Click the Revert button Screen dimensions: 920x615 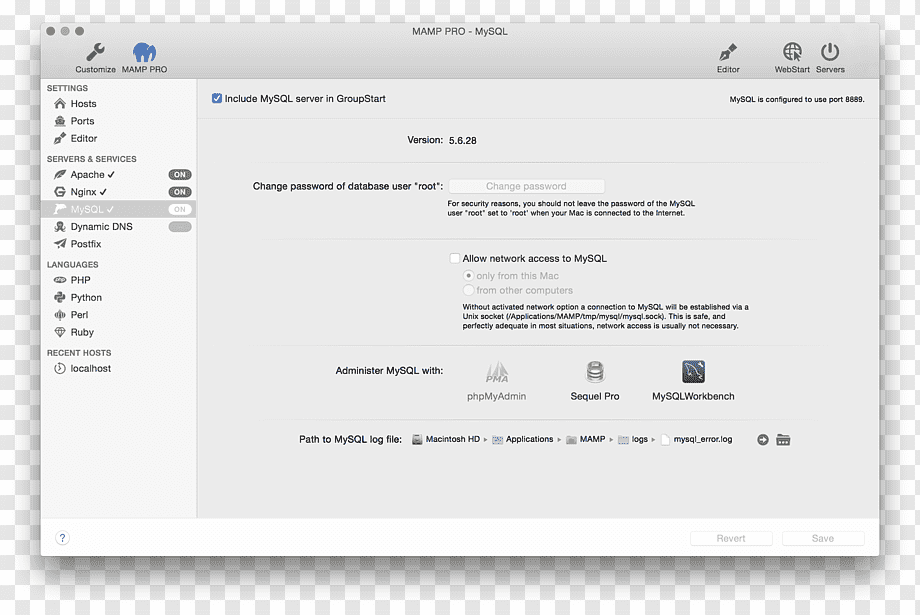click(x=731, y=538)
